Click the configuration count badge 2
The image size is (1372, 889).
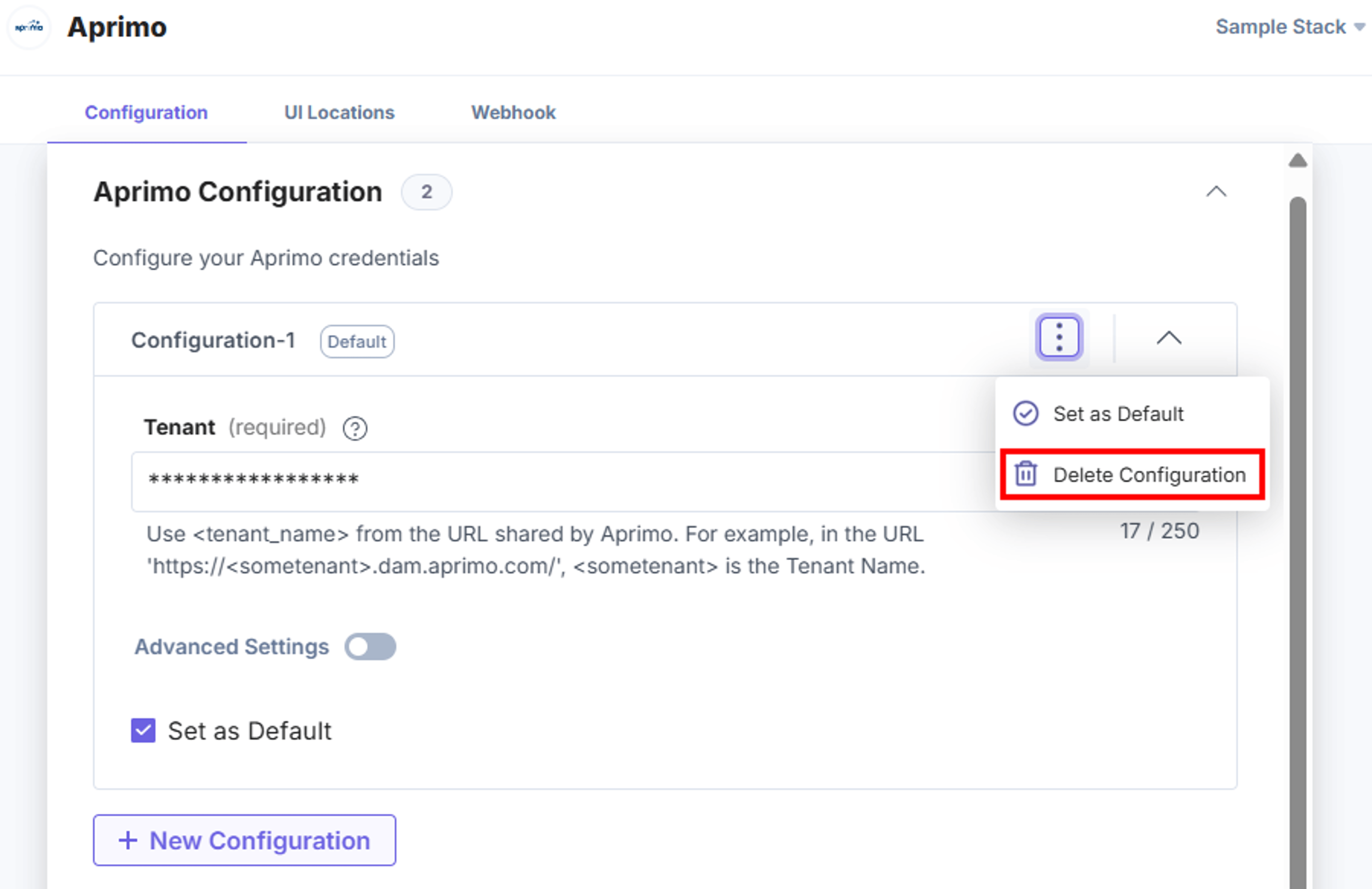point(427,192)
